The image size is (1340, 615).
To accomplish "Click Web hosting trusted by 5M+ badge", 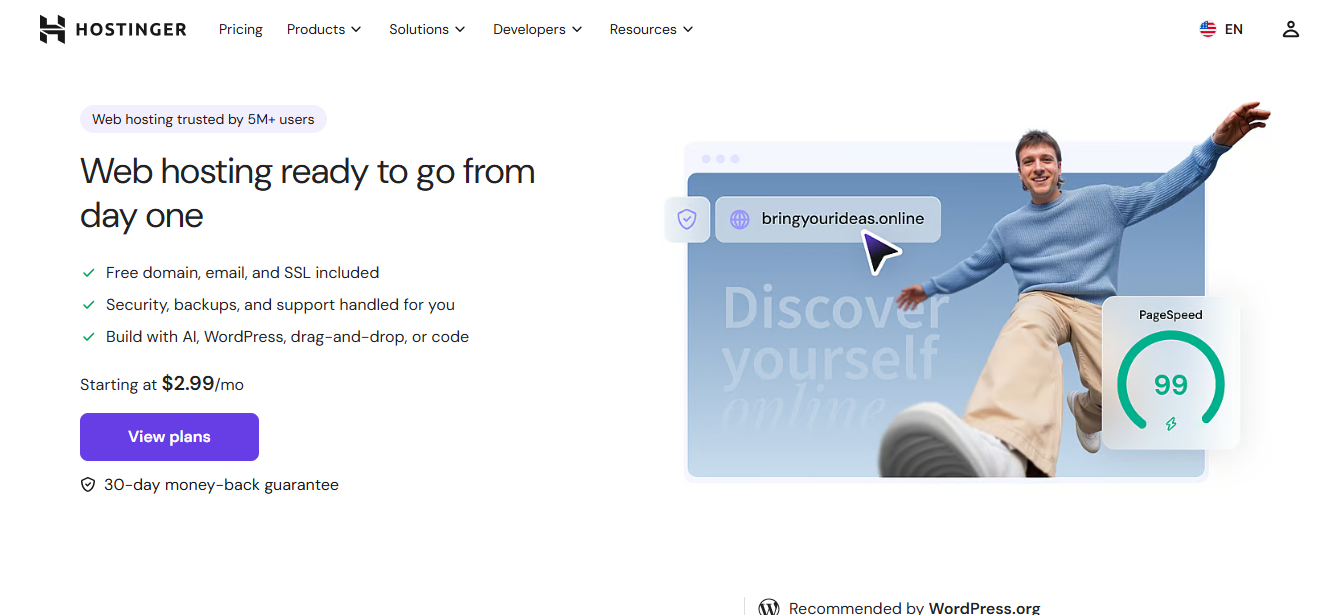I will 203,119.
